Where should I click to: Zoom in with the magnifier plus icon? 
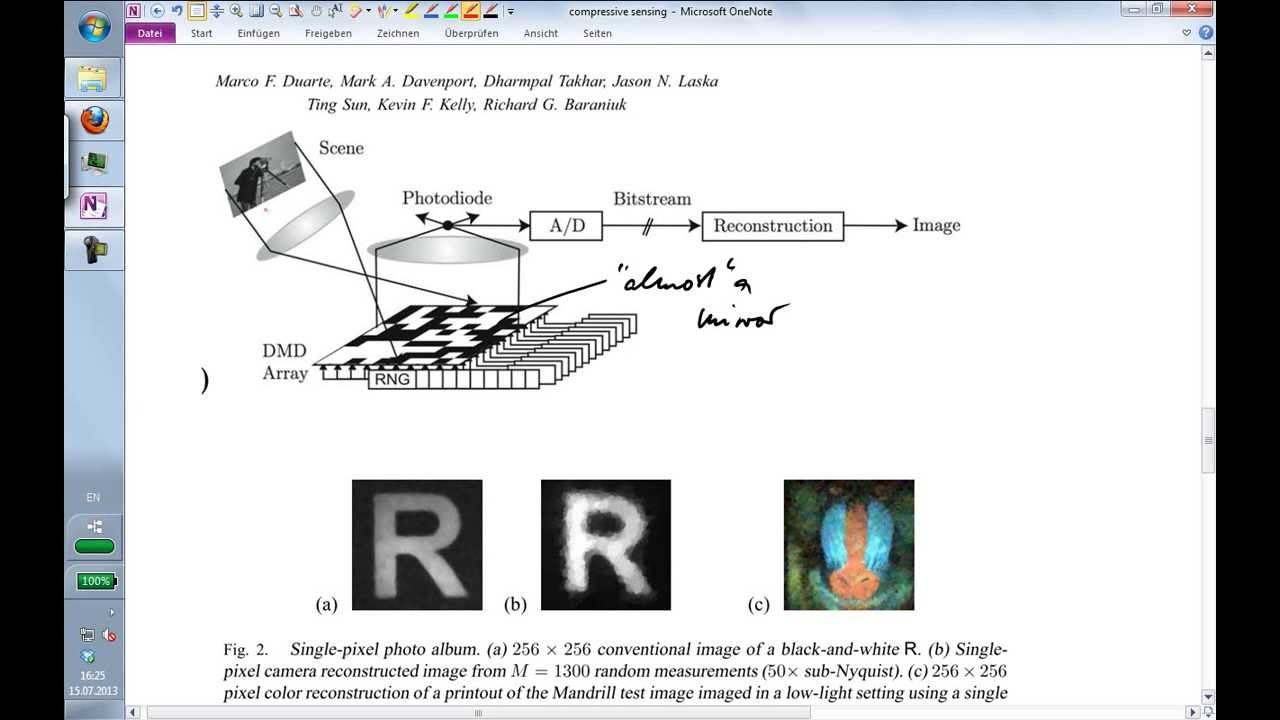coord(236,11)
